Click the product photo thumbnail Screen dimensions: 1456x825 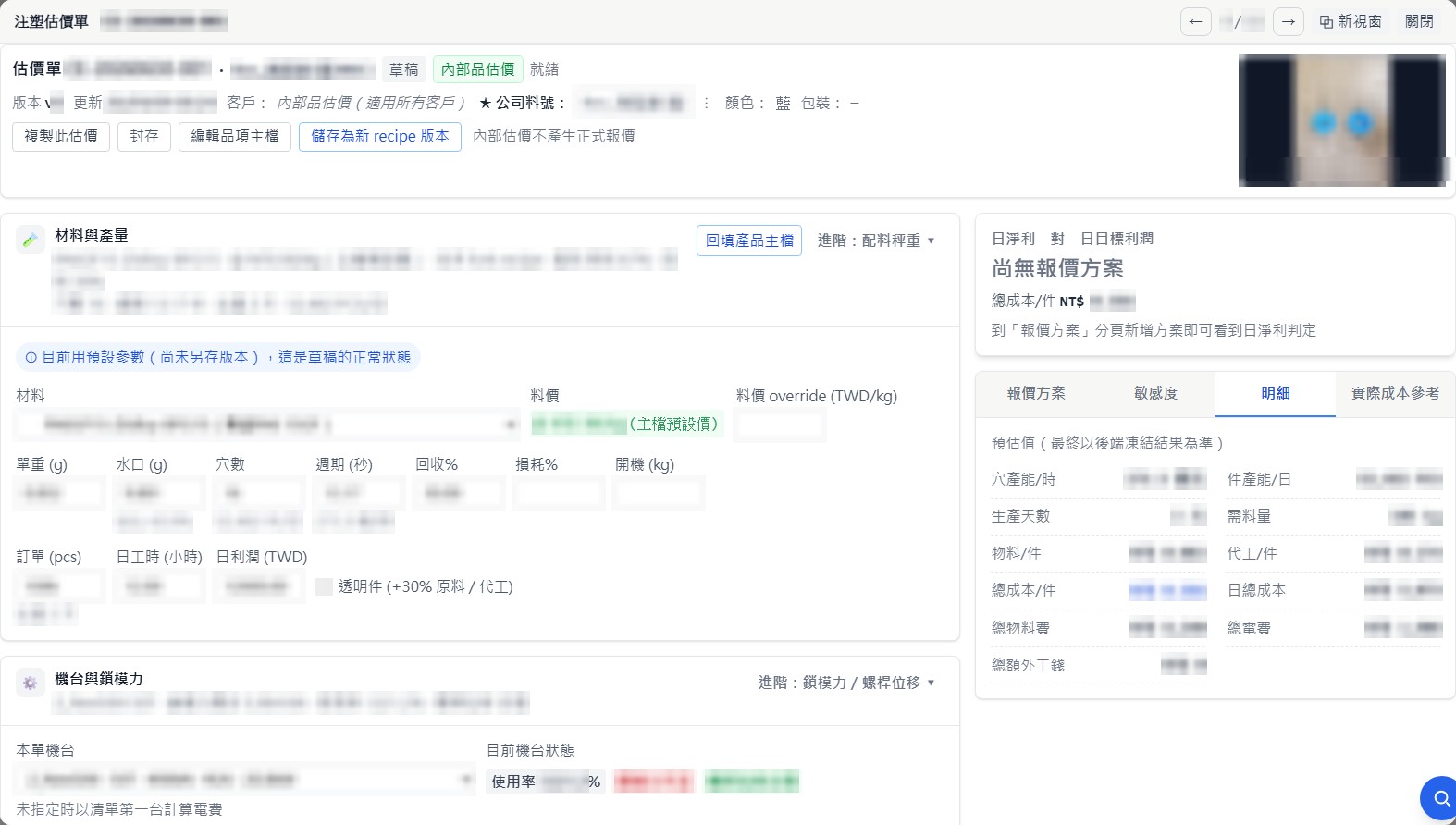pyautogui.click(x=1342, y=120)
